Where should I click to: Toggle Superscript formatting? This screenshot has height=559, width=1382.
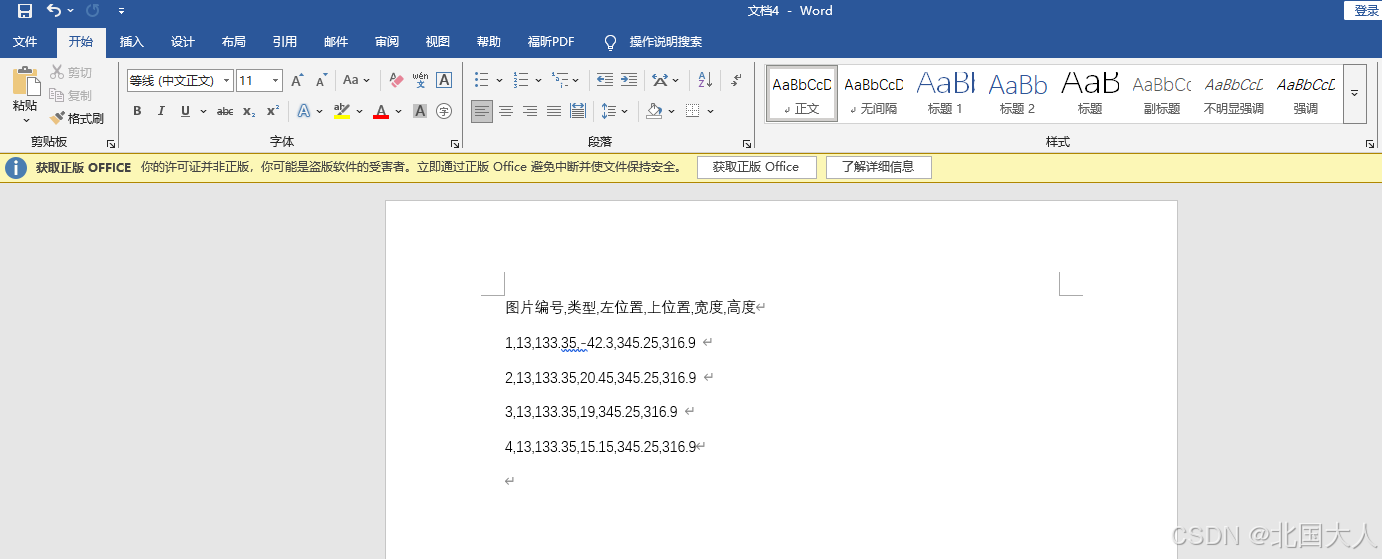(x=273, y=111)
